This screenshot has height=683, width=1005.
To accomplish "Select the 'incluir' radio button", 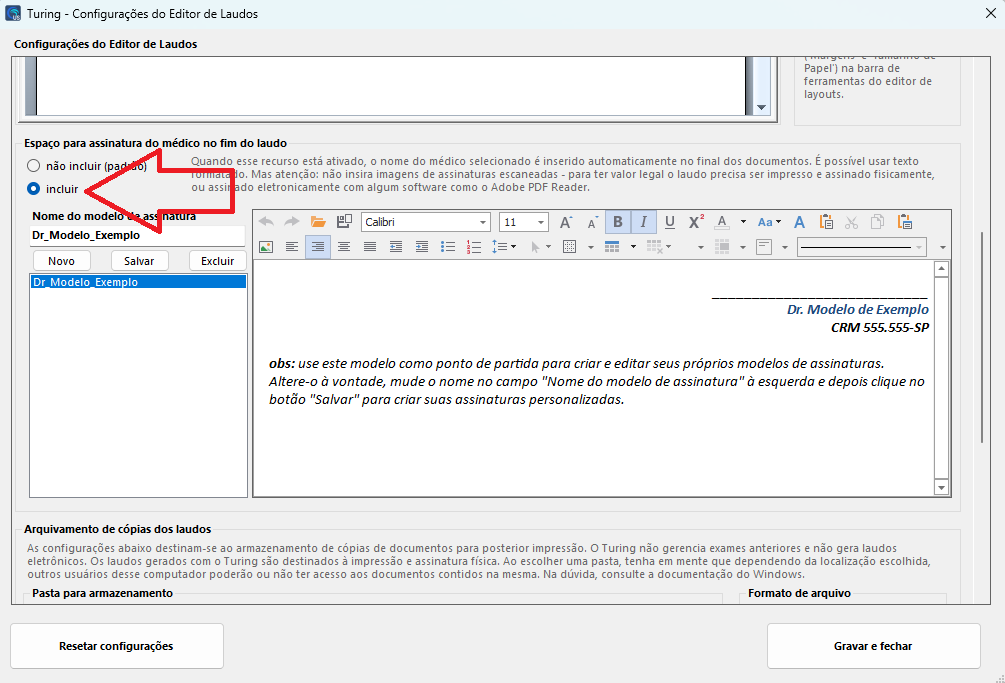I will [34, 188].
